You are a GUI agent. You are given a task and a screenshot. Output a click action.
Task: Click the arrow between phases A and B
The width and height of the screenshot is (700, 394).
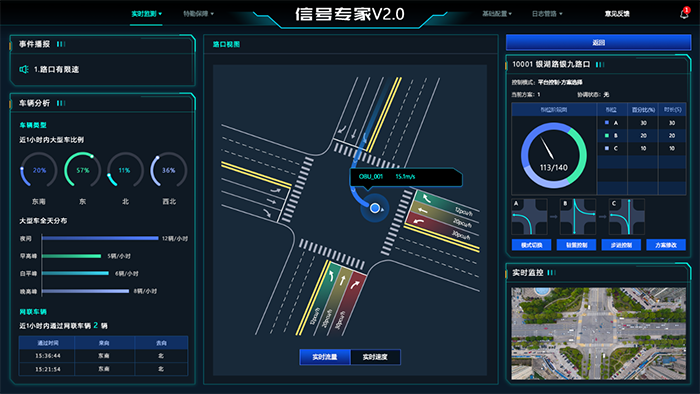[554, 217]
